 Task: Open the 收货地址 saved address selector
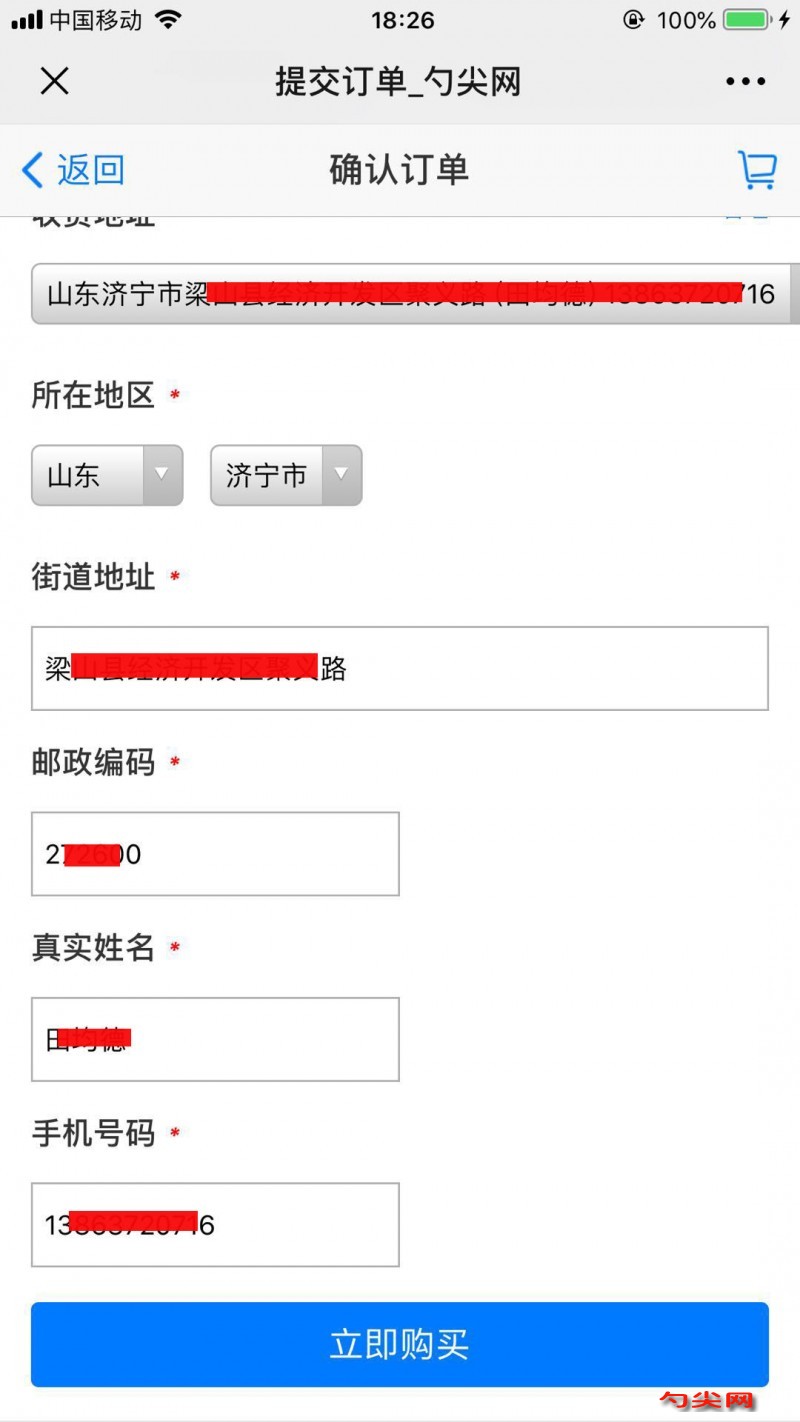(x=400, y=294)
